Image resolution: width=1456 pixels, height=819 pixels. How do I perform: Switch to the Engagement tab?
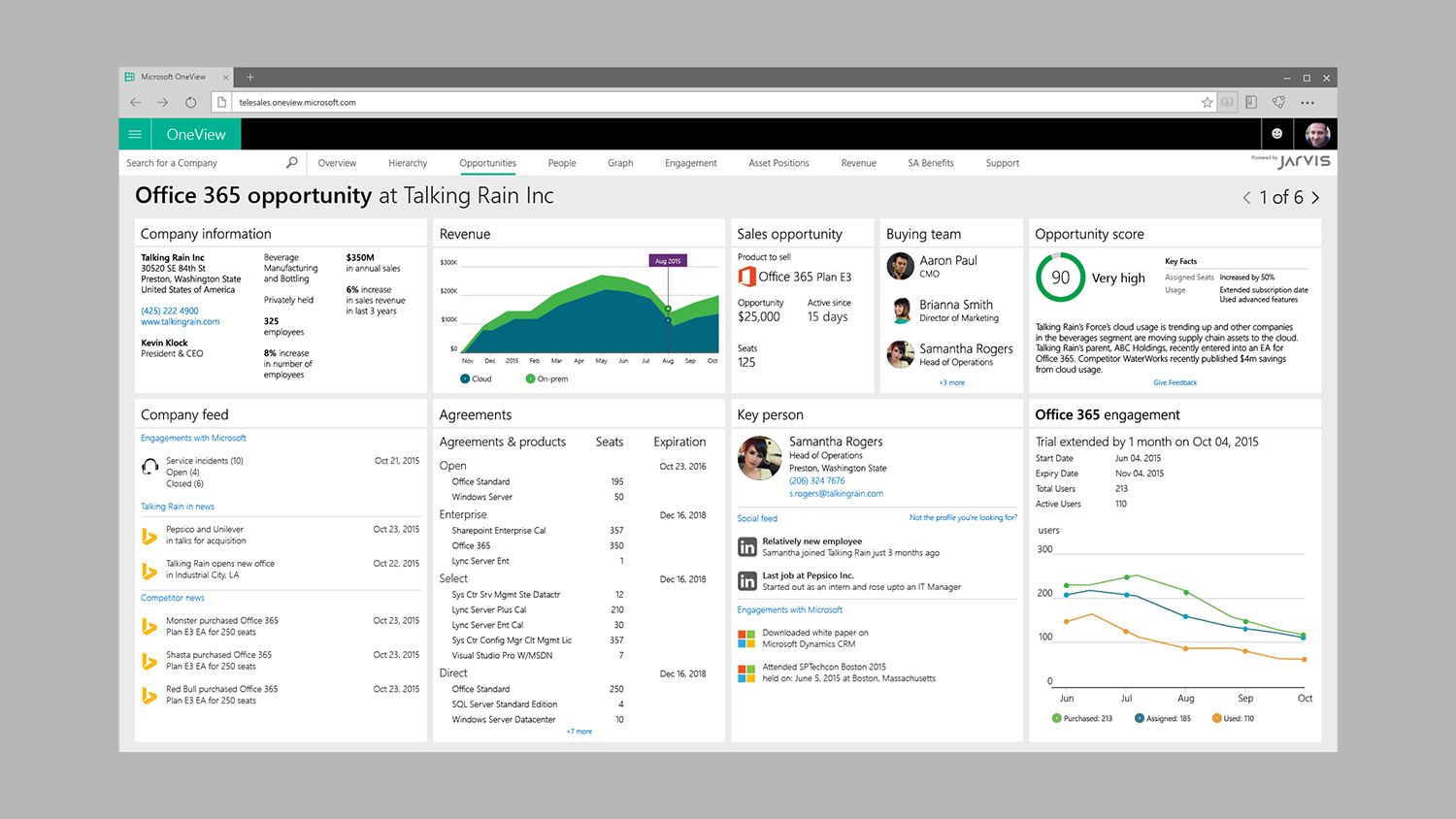[691, 163]
